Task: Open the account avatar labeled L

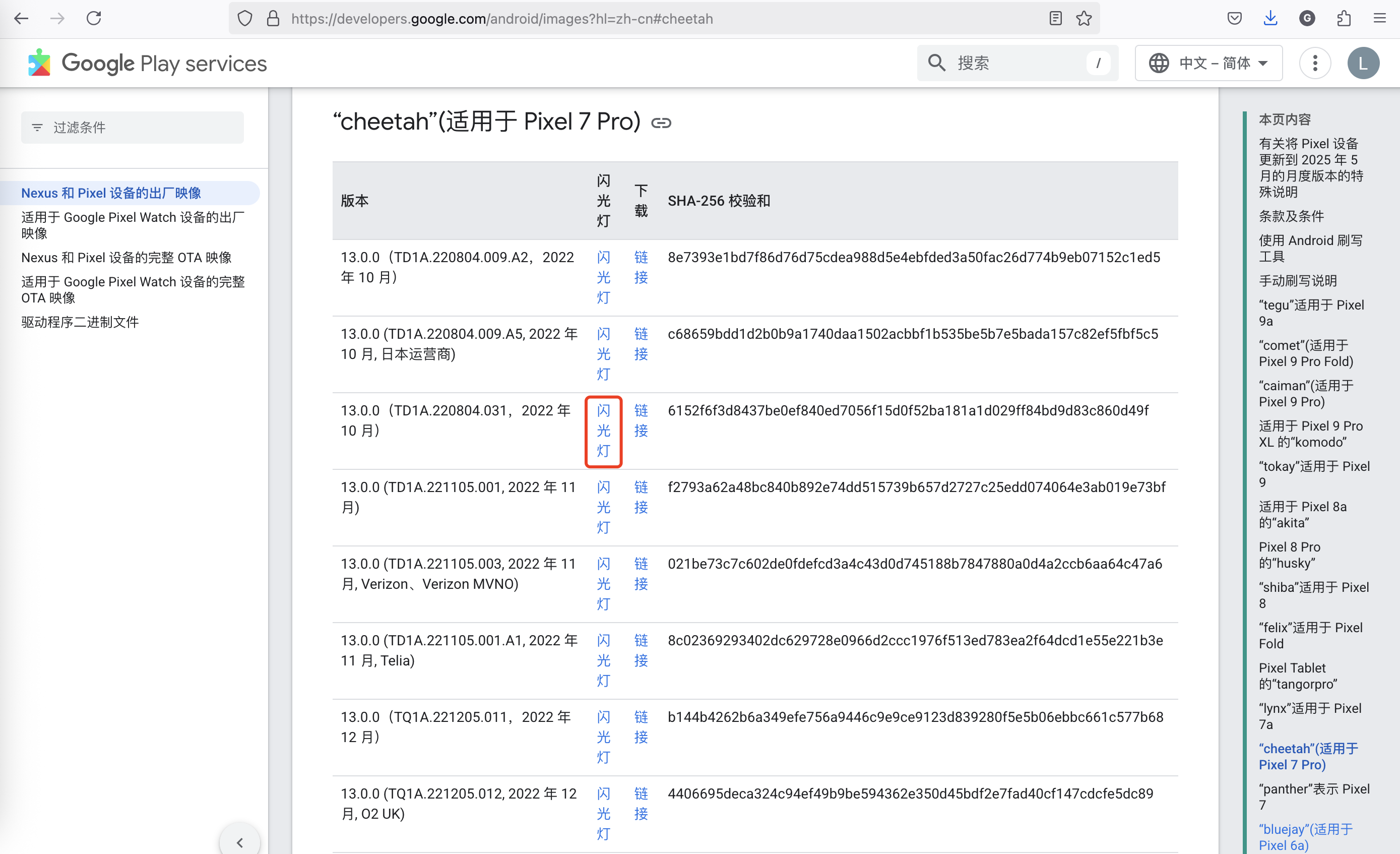Action: [1363, 63]
